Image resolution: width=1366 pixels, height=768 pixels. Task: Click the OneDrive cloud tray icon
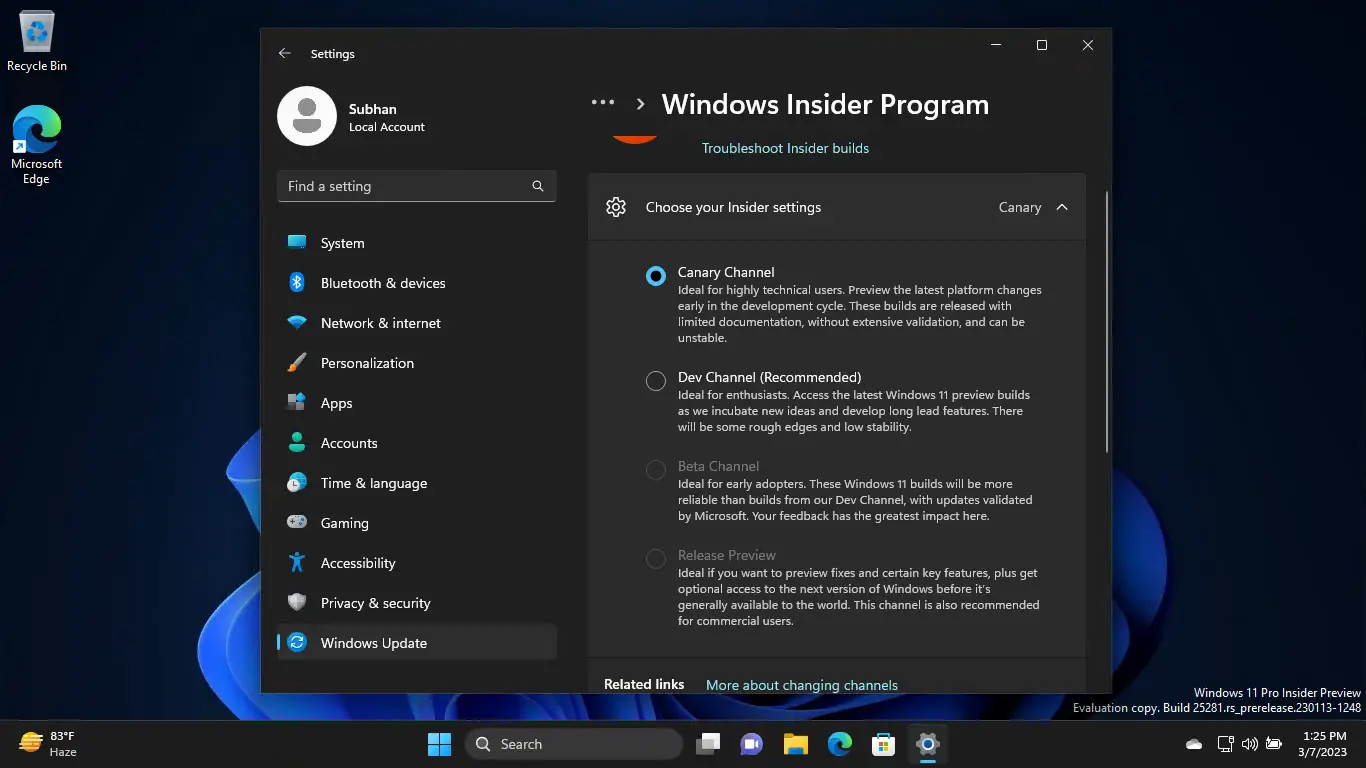tap(1194, 744)
